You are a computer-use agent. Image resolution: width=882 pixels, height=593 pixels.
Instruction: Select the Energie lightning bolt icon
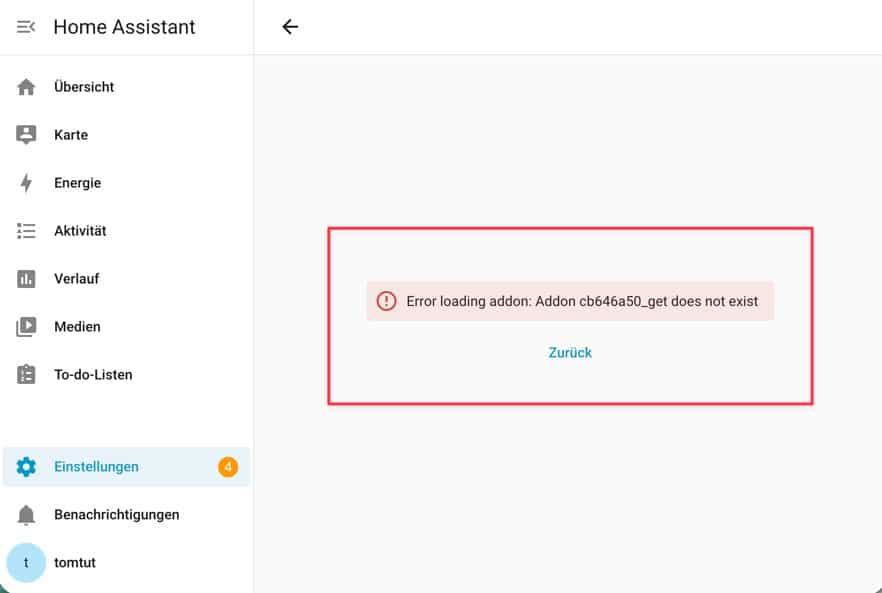point(27,183)
